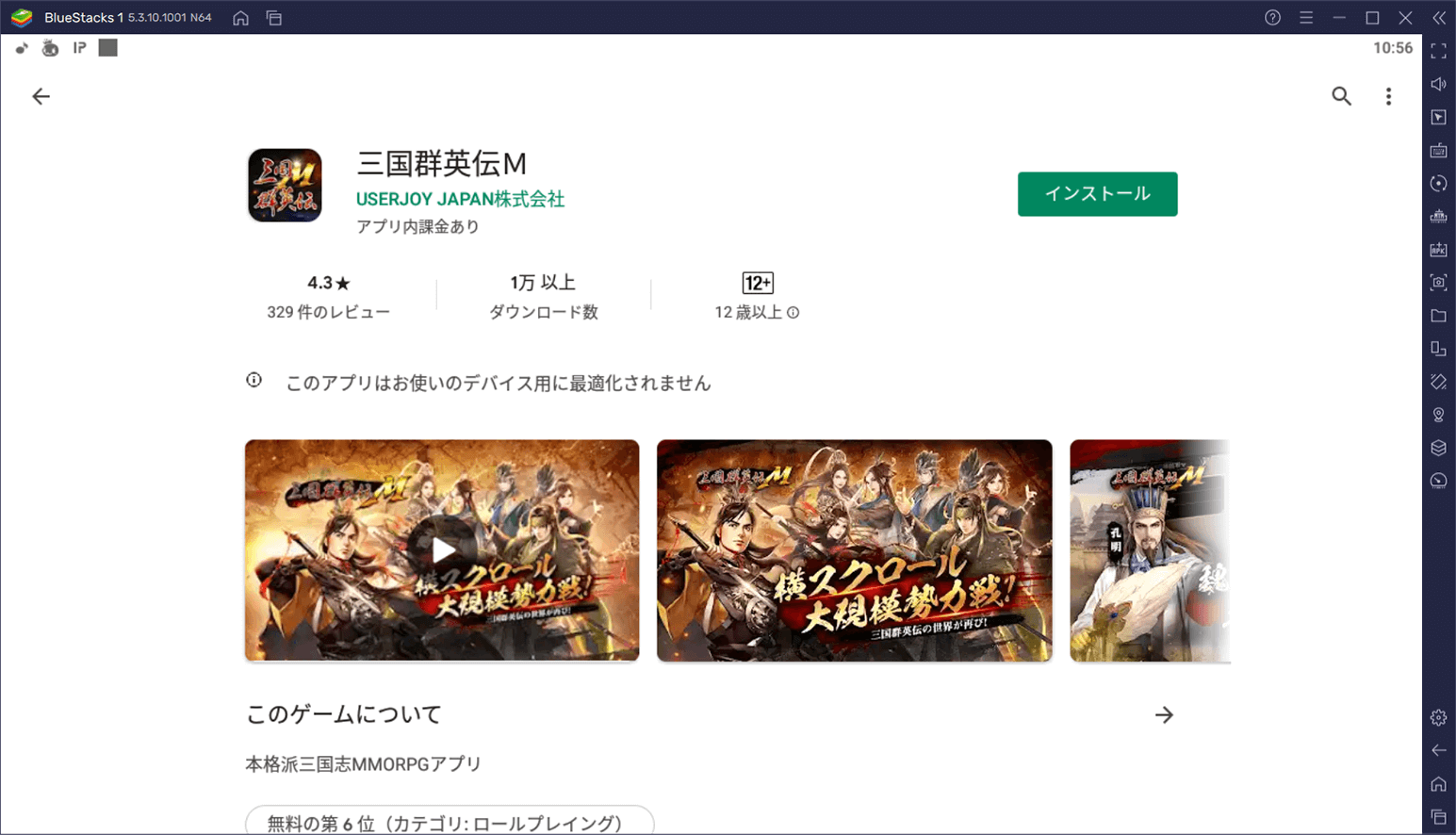Open BlueStacks hamburger menu
1456x835 pixels.
pos(1306,18)
